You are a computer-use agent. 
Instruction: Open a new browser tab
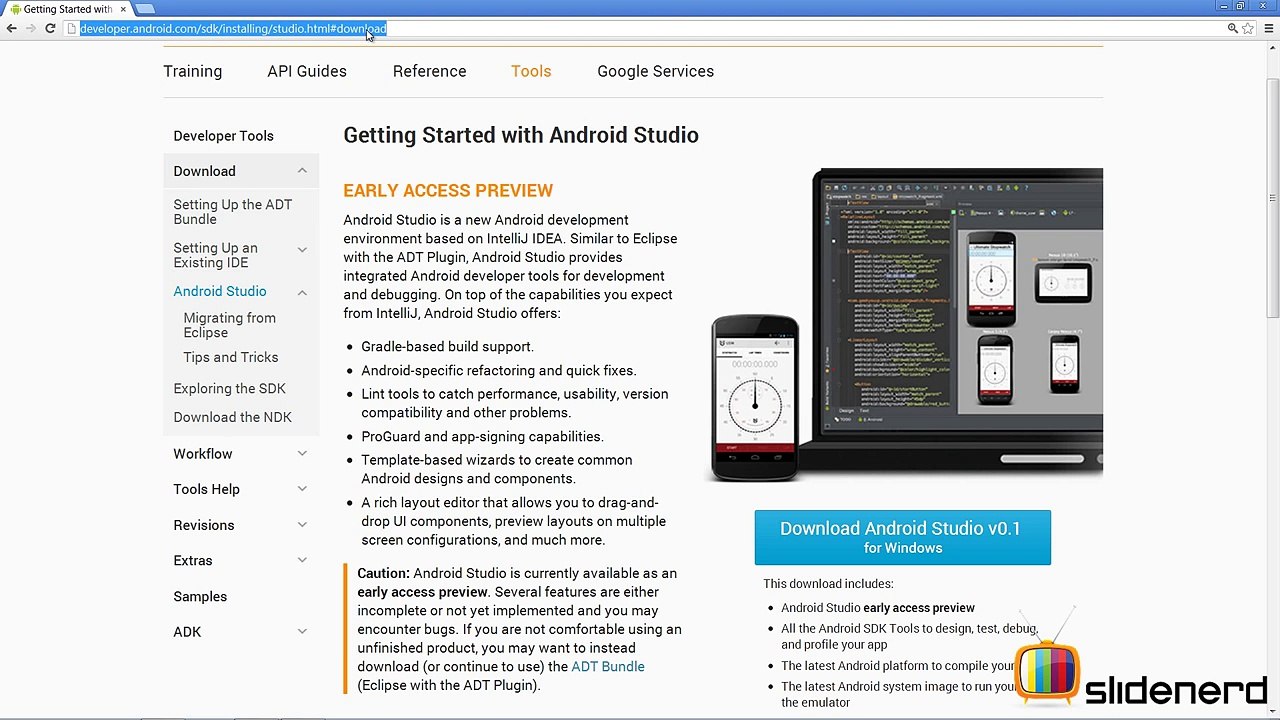[145, 9]
